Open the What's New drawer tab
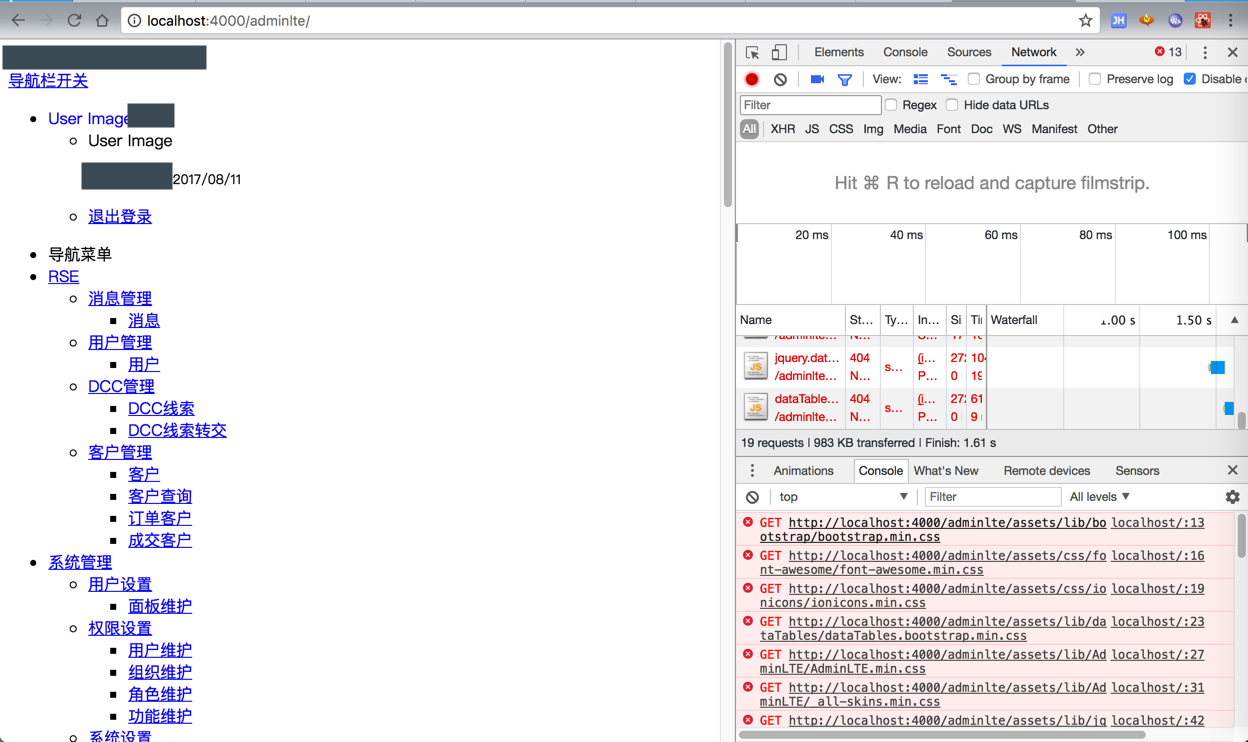 point(946,470)
